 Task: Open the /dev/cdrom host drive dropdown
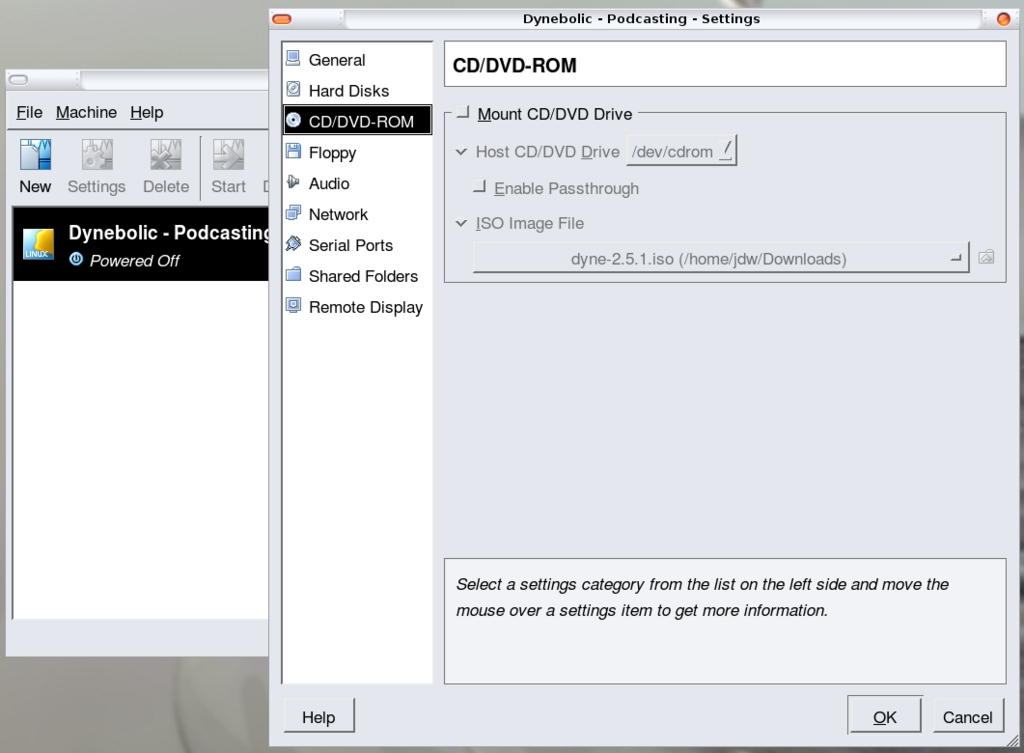tap(681, 152)
